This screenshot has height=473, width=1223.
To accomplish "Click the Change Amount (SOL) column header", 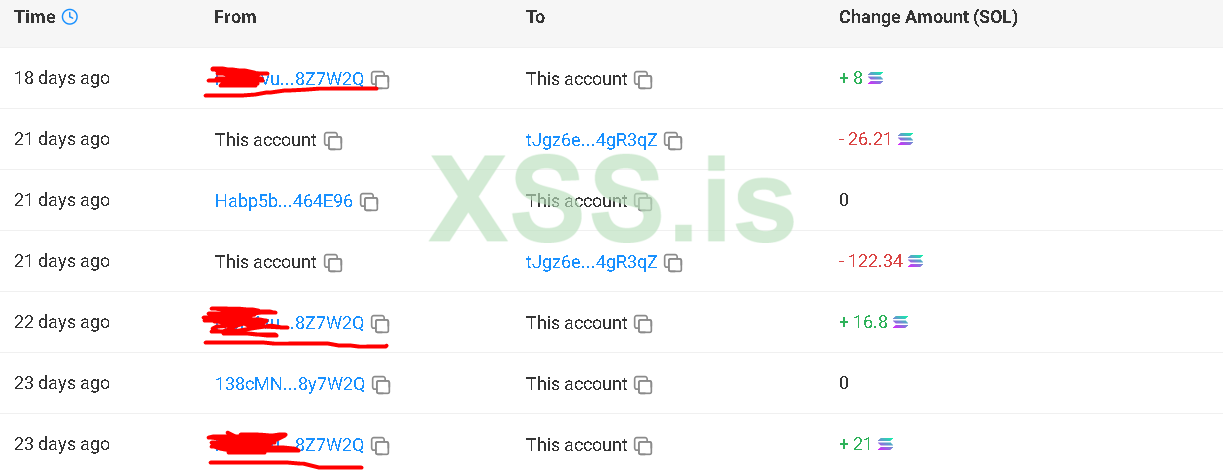I will coord(928,17).
